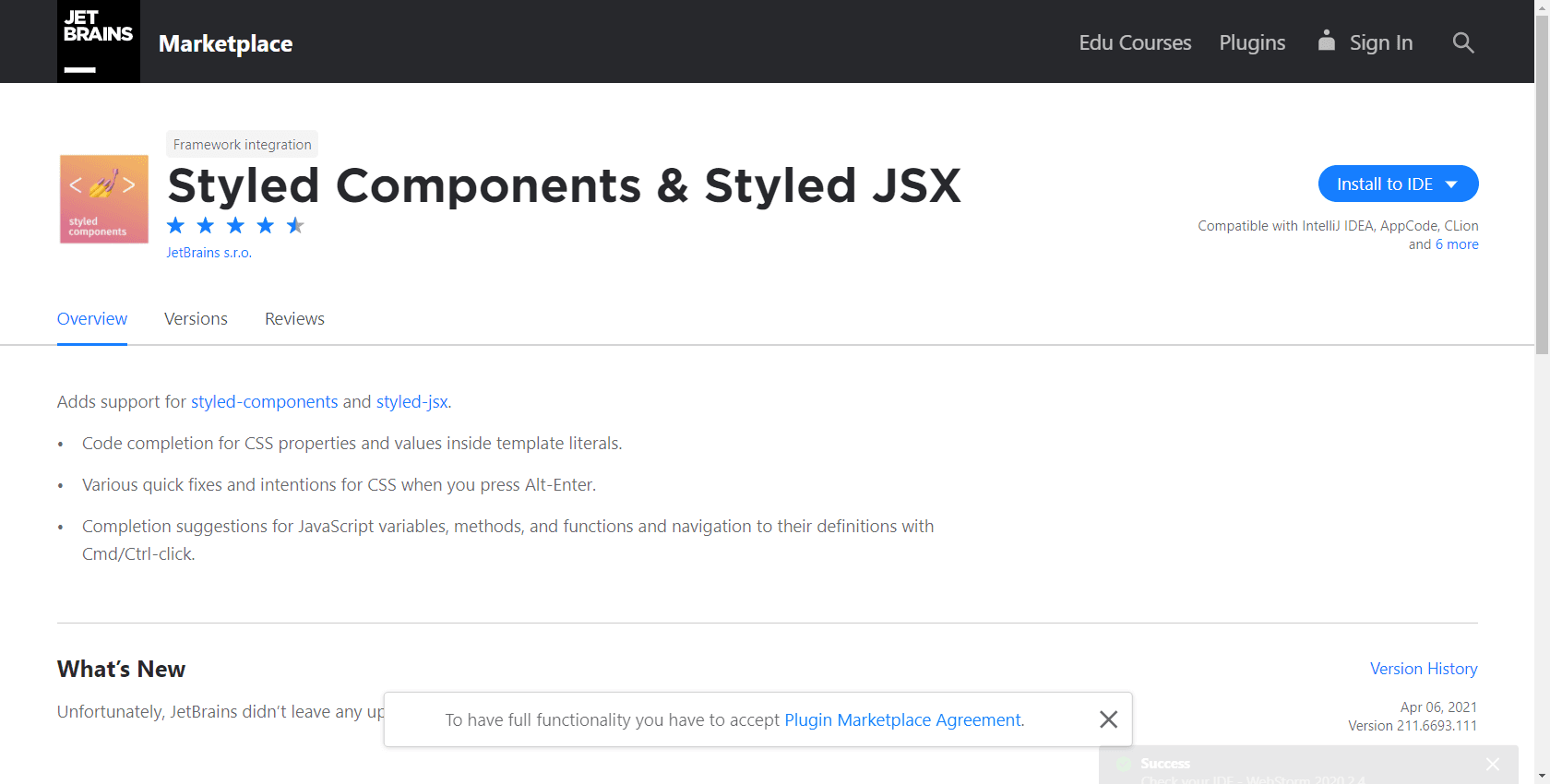This screenshot has width=1550, height=784.
Task: Open the Plugin Marketplace Agreement link
Action: click(903, 719)
